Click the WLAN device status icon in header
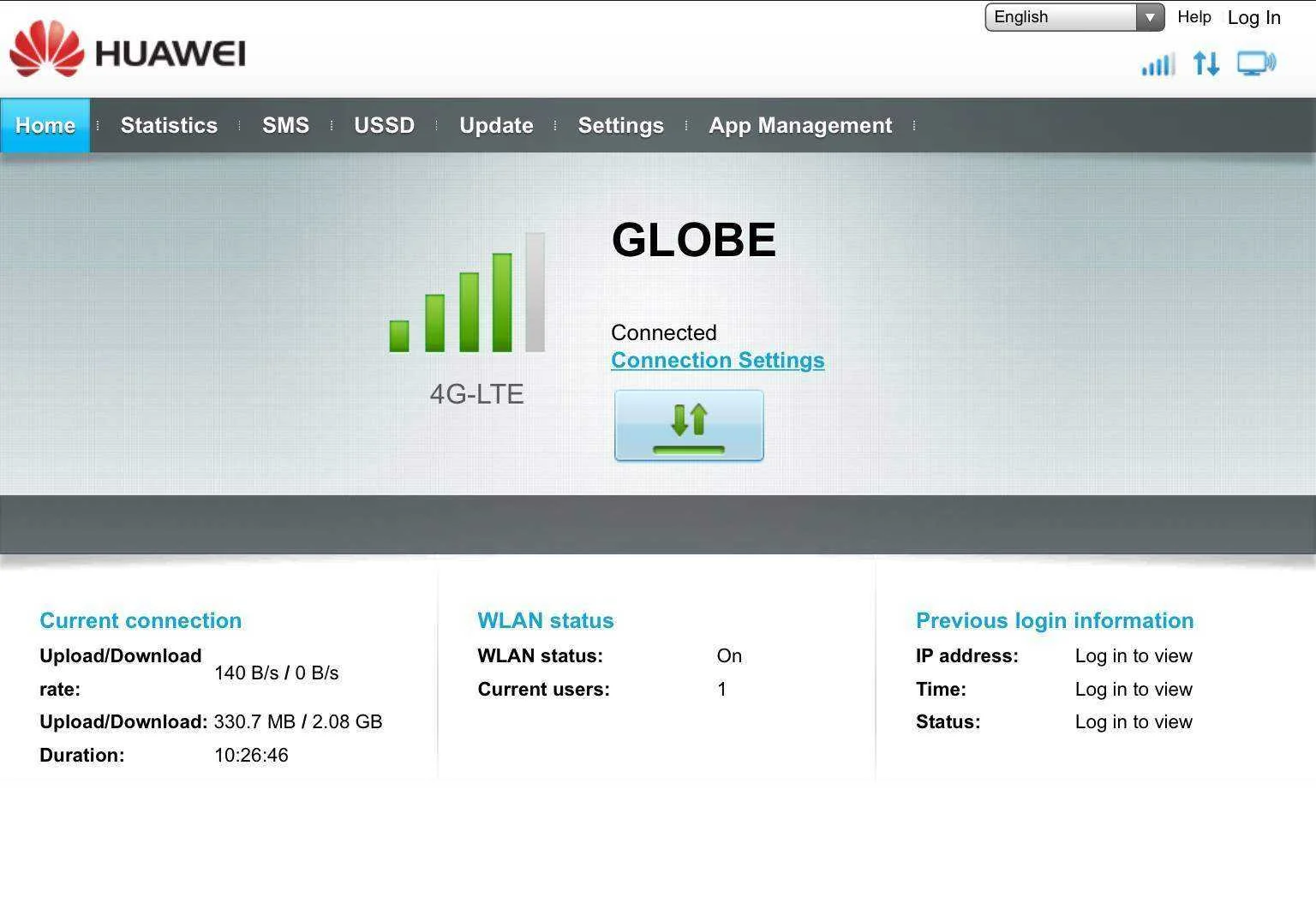This screenshot has height=909, width=1316. pyautogui.click(x=1256, y=63)
